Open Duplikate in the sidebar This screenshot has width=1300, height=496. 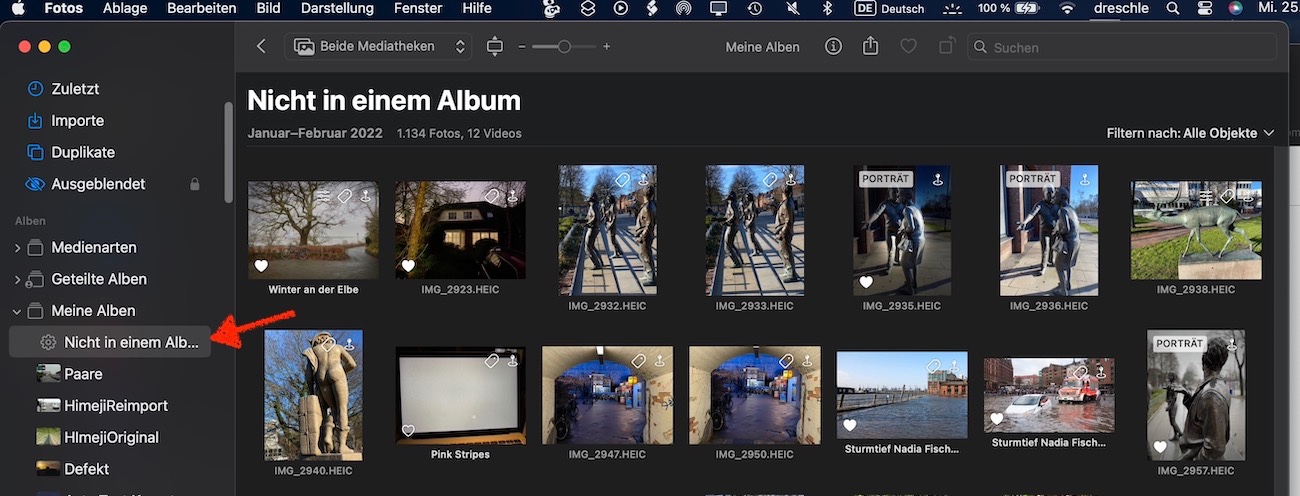[x=82, y=153]
